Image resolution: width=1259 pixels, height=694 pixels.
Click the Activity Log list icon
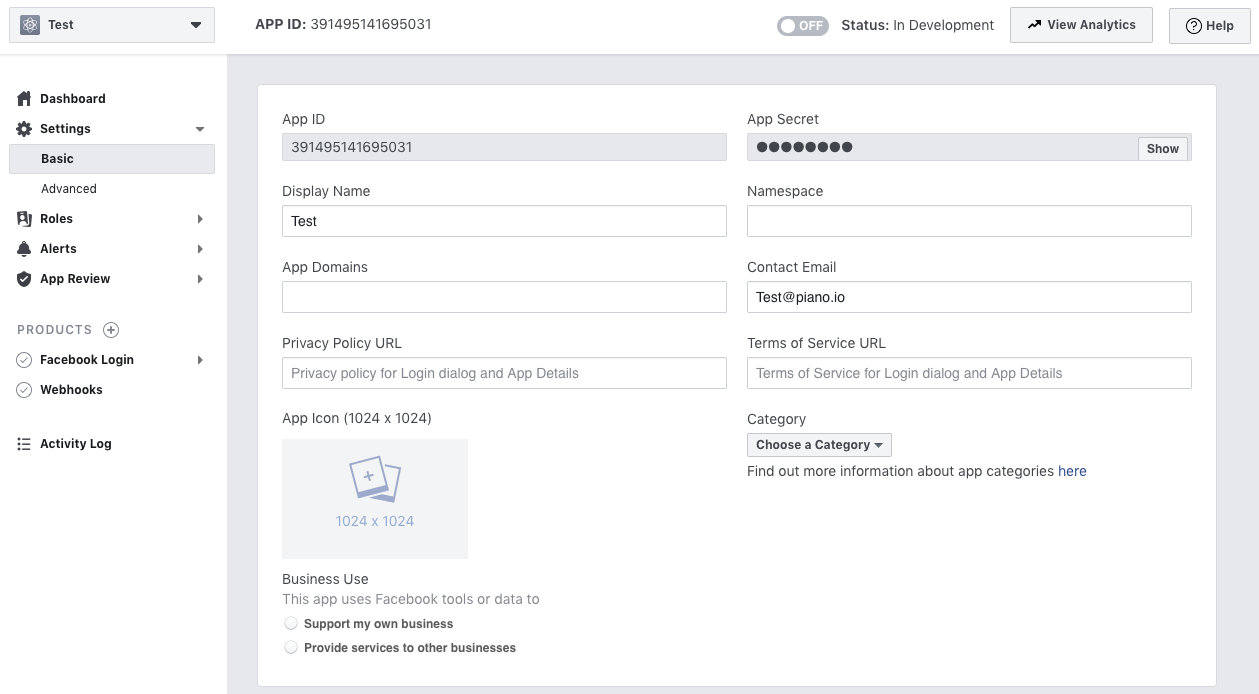(24, 444)
